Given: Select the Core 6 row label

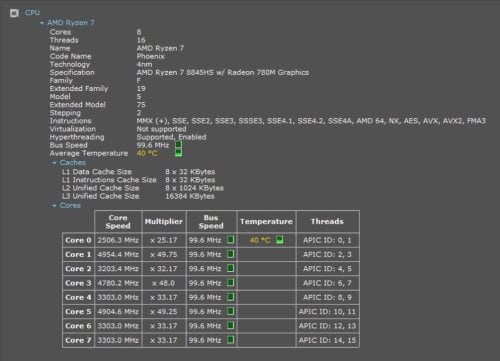Looking at the screenshot, I should tap(78, 326).
